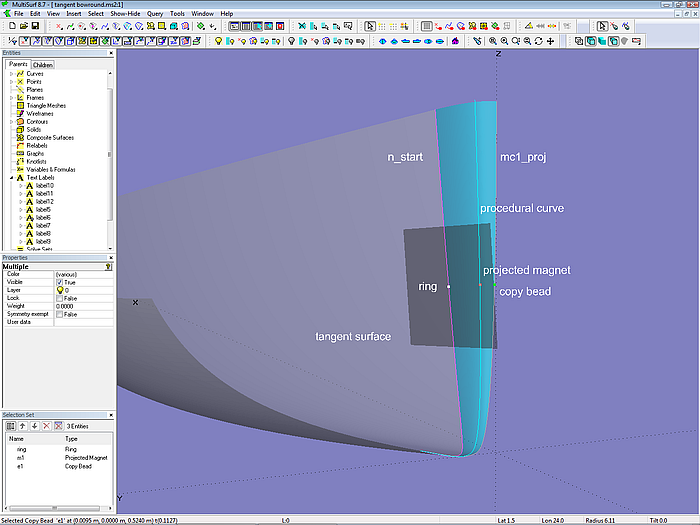Expand the Curves tree node
Image resolution: width=700 pixels, height=525 pixels.
[12, 74]
